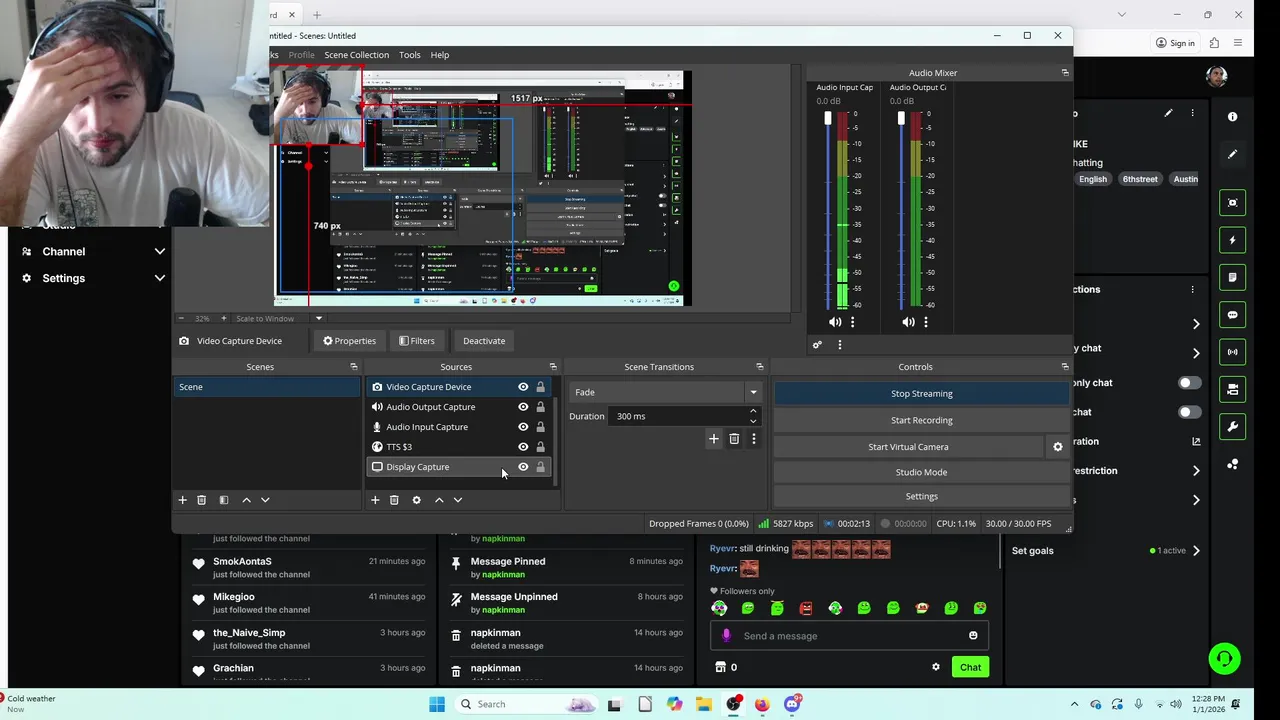Lock the Audio Input Capture source
Image resolution: width=1280 pixels, height=720 pixels.
click(x=541, y=427)
